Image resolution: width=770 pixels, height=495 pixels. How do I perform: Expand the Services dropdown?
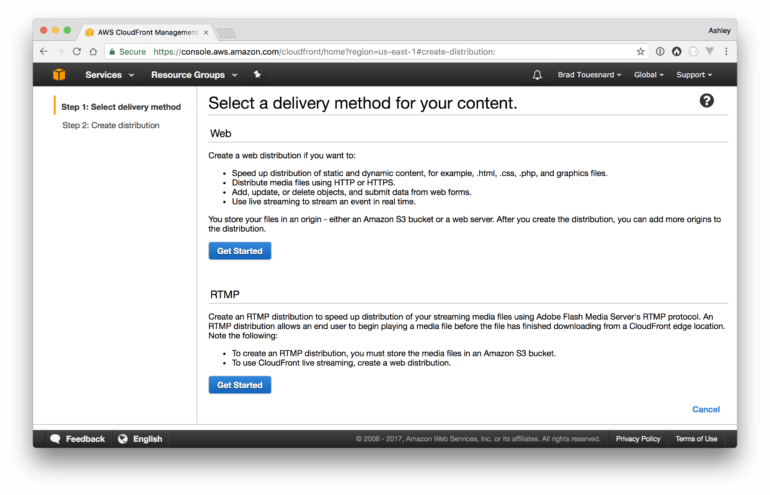(109, 75)
